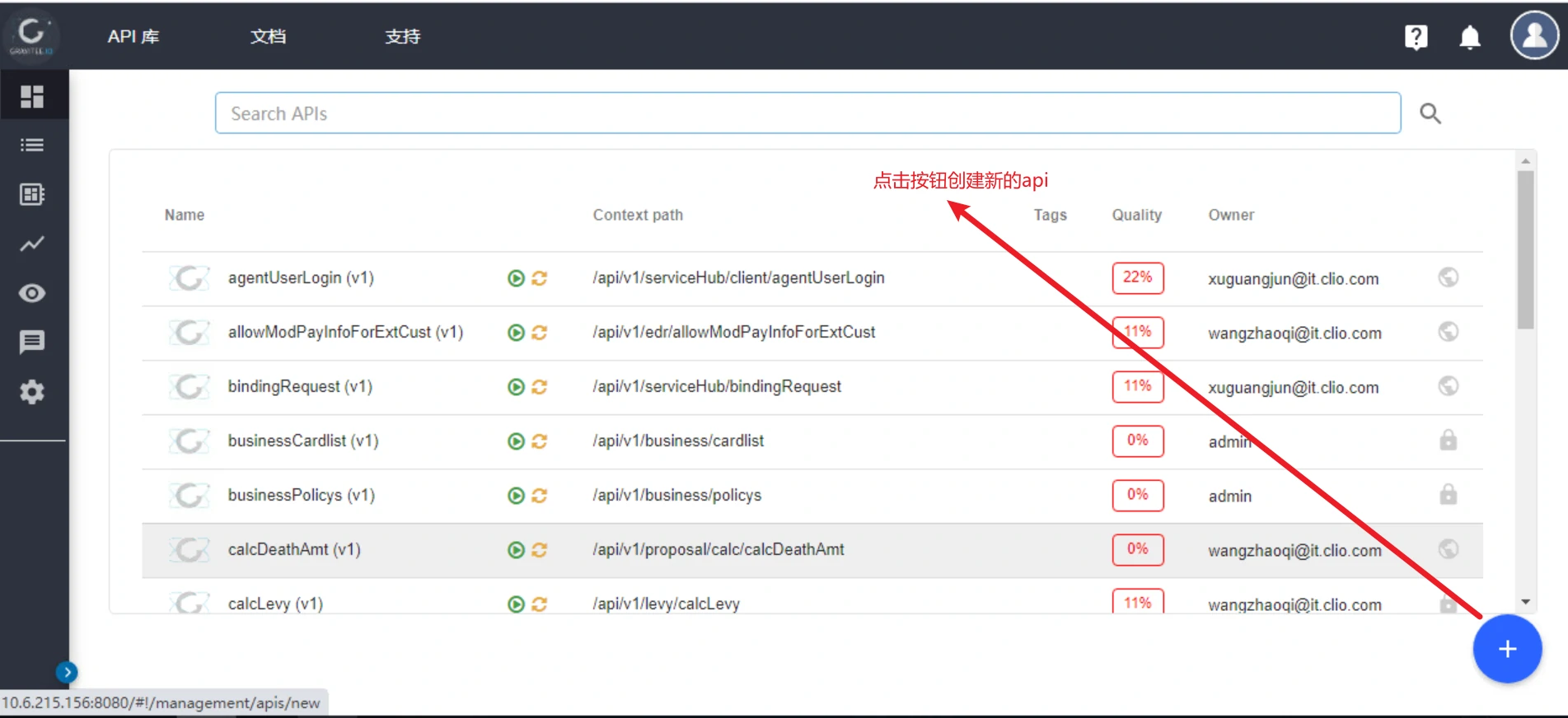Click the Gravitee logo in top-left corner
Screen dimensions: 1568x718
click(x=31, y=35)
